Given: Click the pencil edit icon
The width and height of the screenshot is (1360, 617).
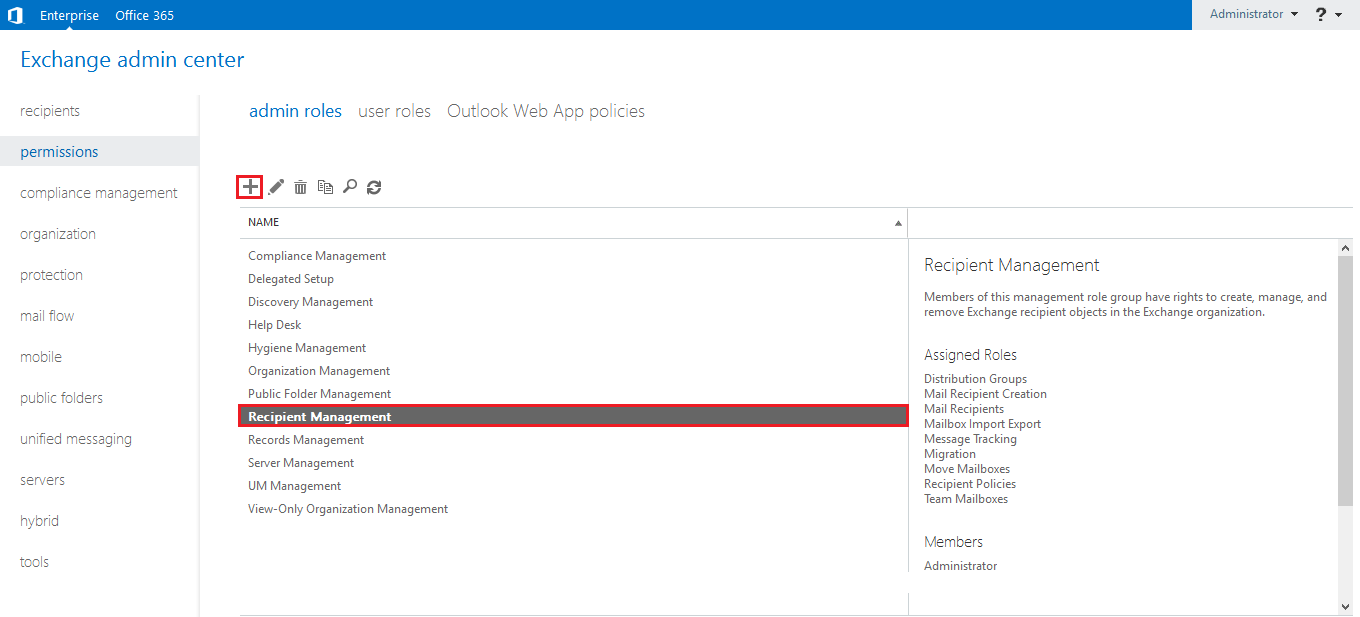Looking at the screenshot, I should click(276, 187).
